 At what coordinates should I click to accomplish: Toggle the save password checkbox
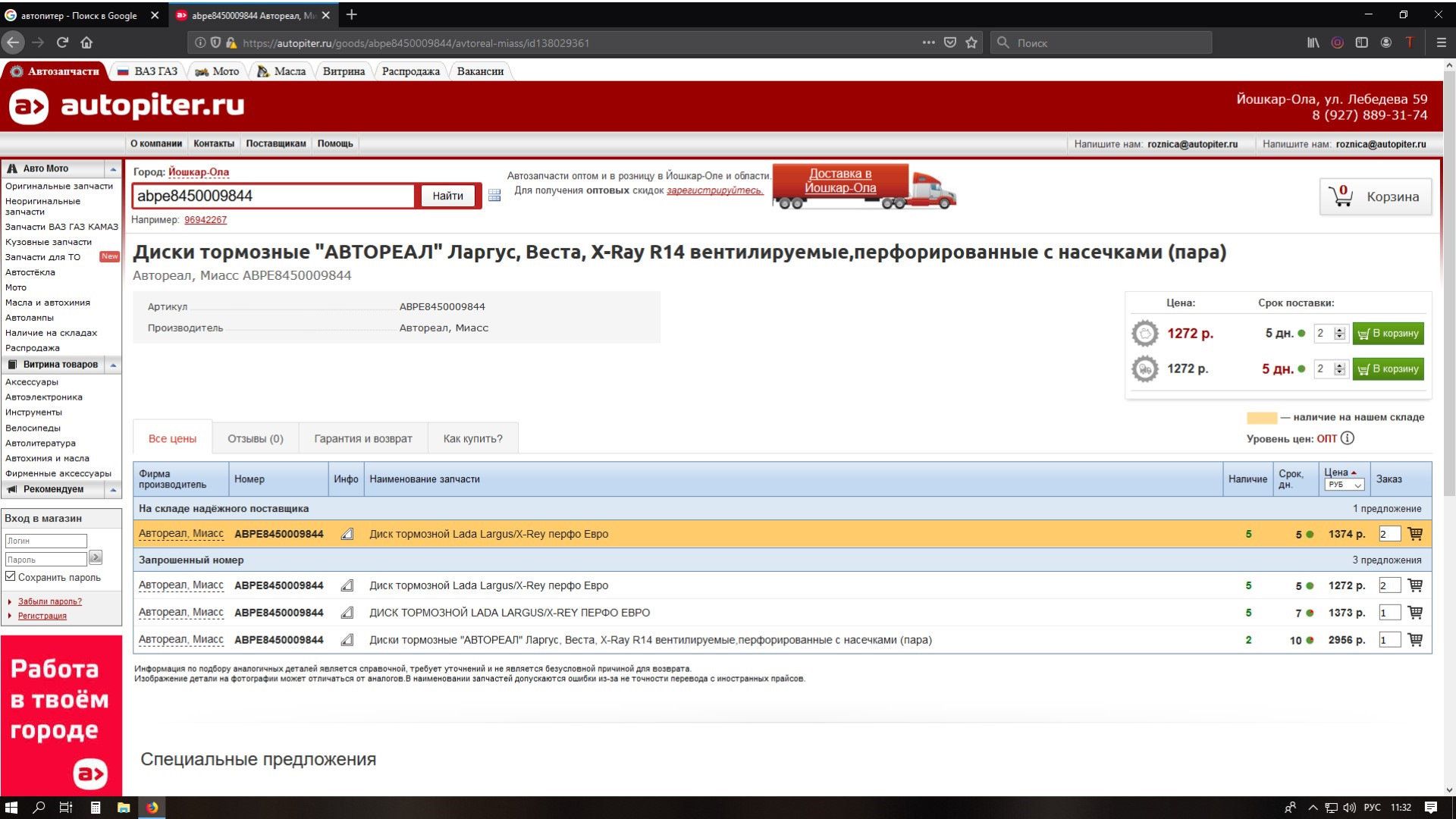(x=11, y=577)
